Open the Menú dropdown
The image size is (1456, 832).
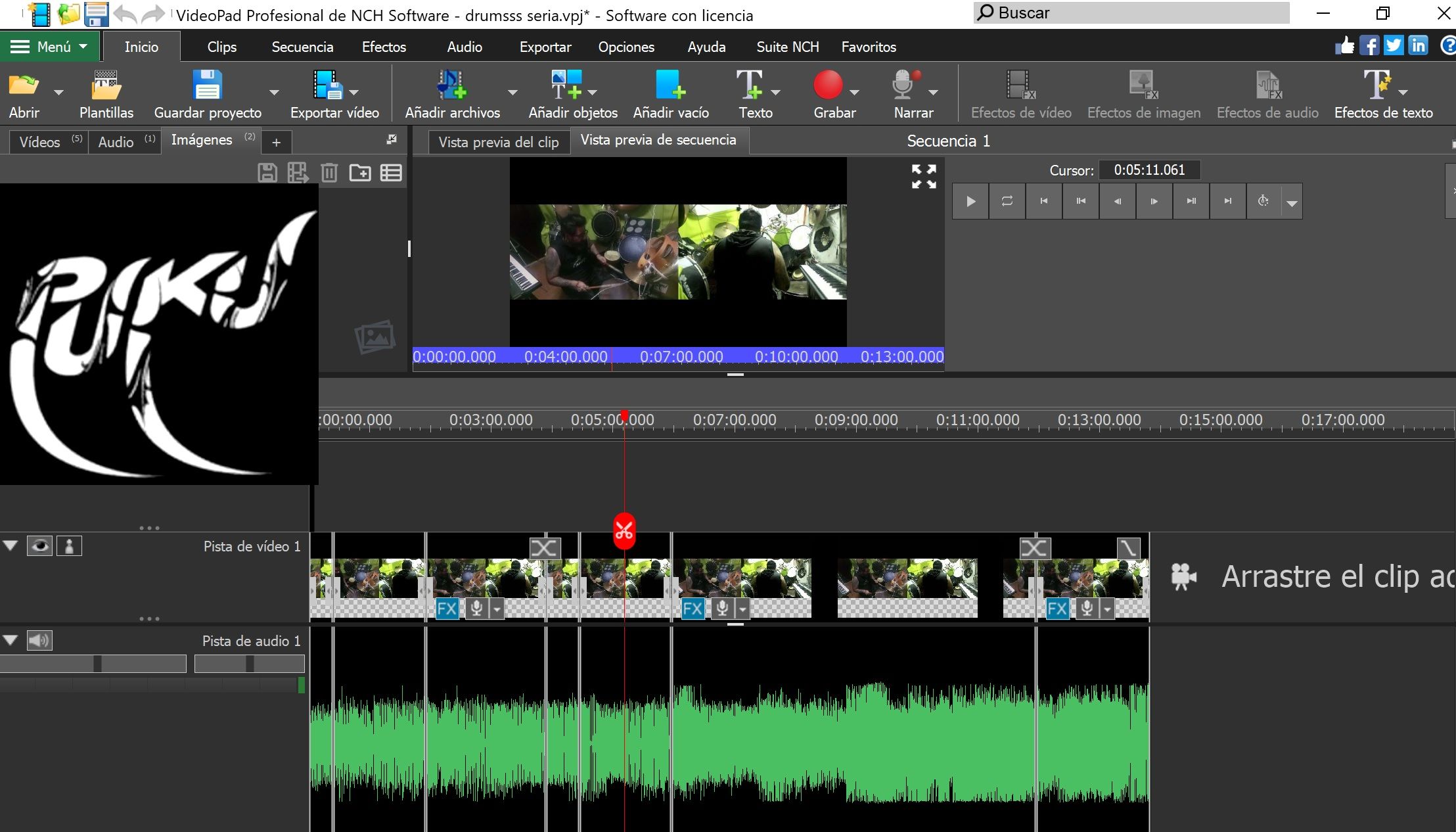pos(50,47)
